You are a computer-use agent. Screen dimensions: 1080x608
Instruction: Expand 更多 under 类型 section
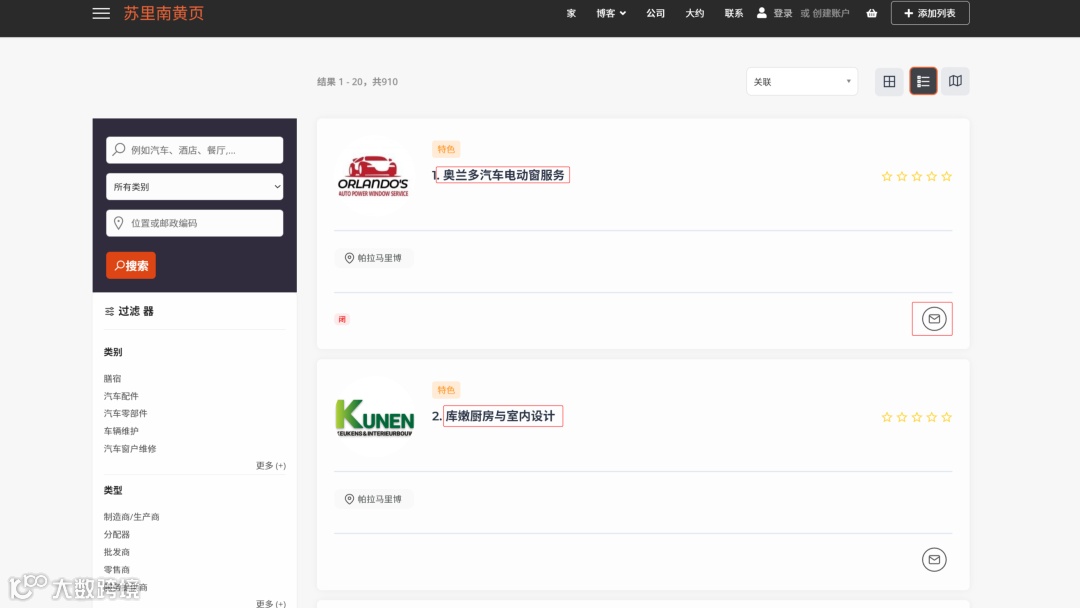tap(271, 602)
